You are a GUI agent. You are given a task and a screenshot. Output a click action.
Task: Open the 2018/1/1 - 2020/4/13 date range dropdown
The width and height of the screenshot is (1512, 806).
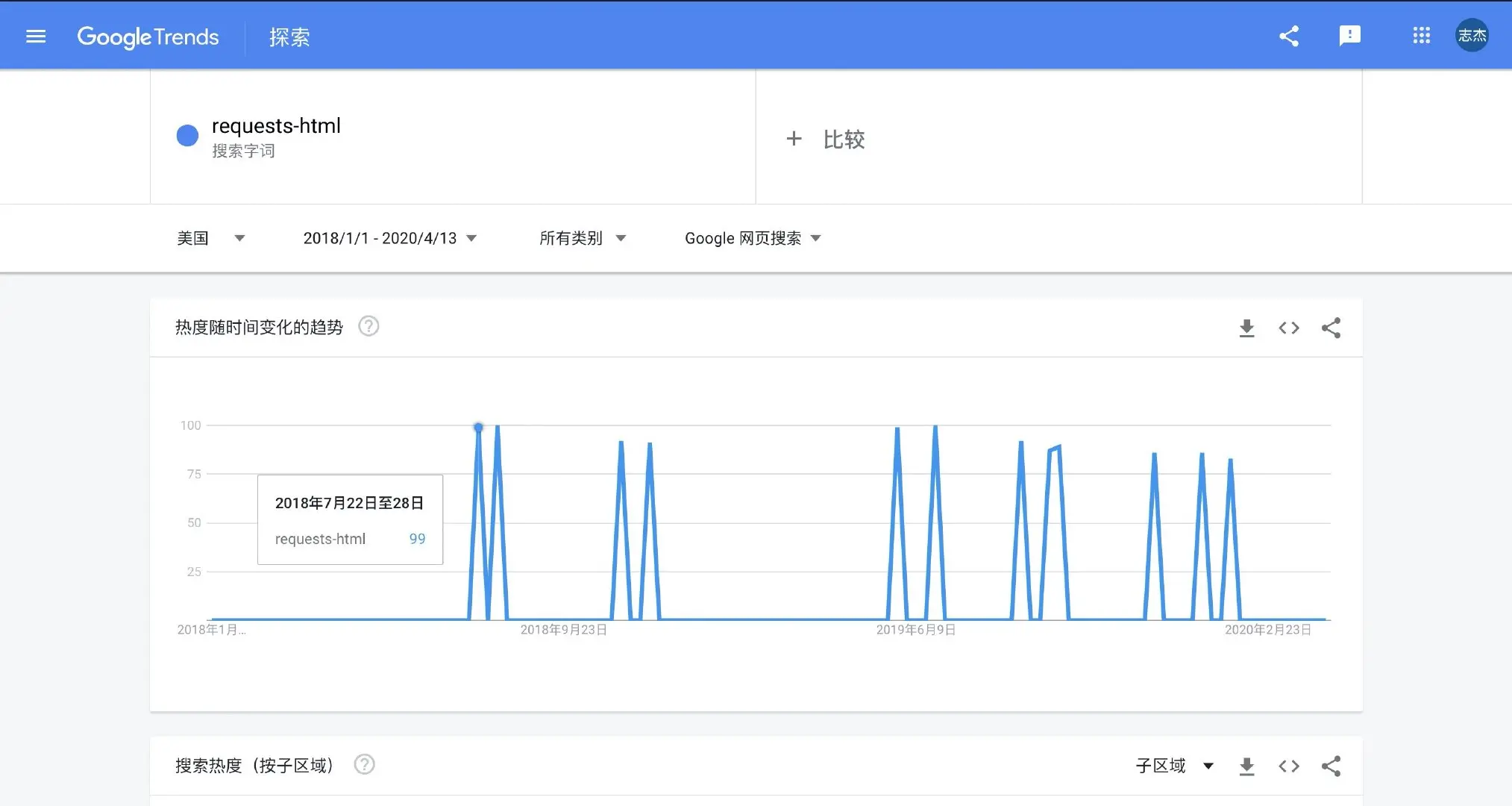tap(389, 238)
